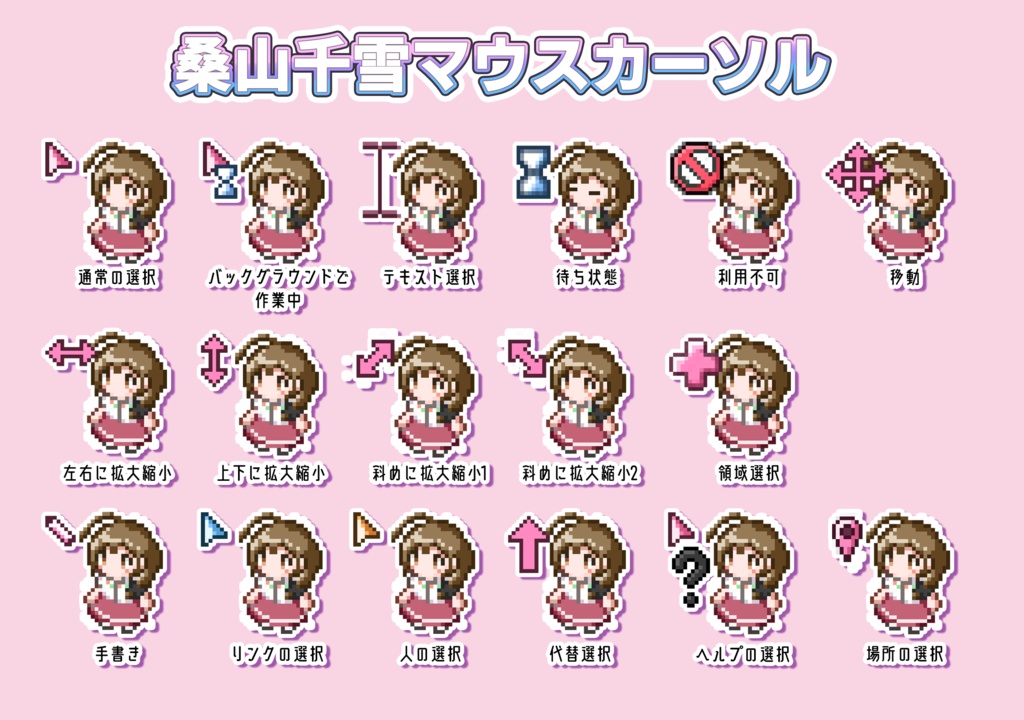Click the 利用不可 prohibited sign icon

[x=696, y=165]
